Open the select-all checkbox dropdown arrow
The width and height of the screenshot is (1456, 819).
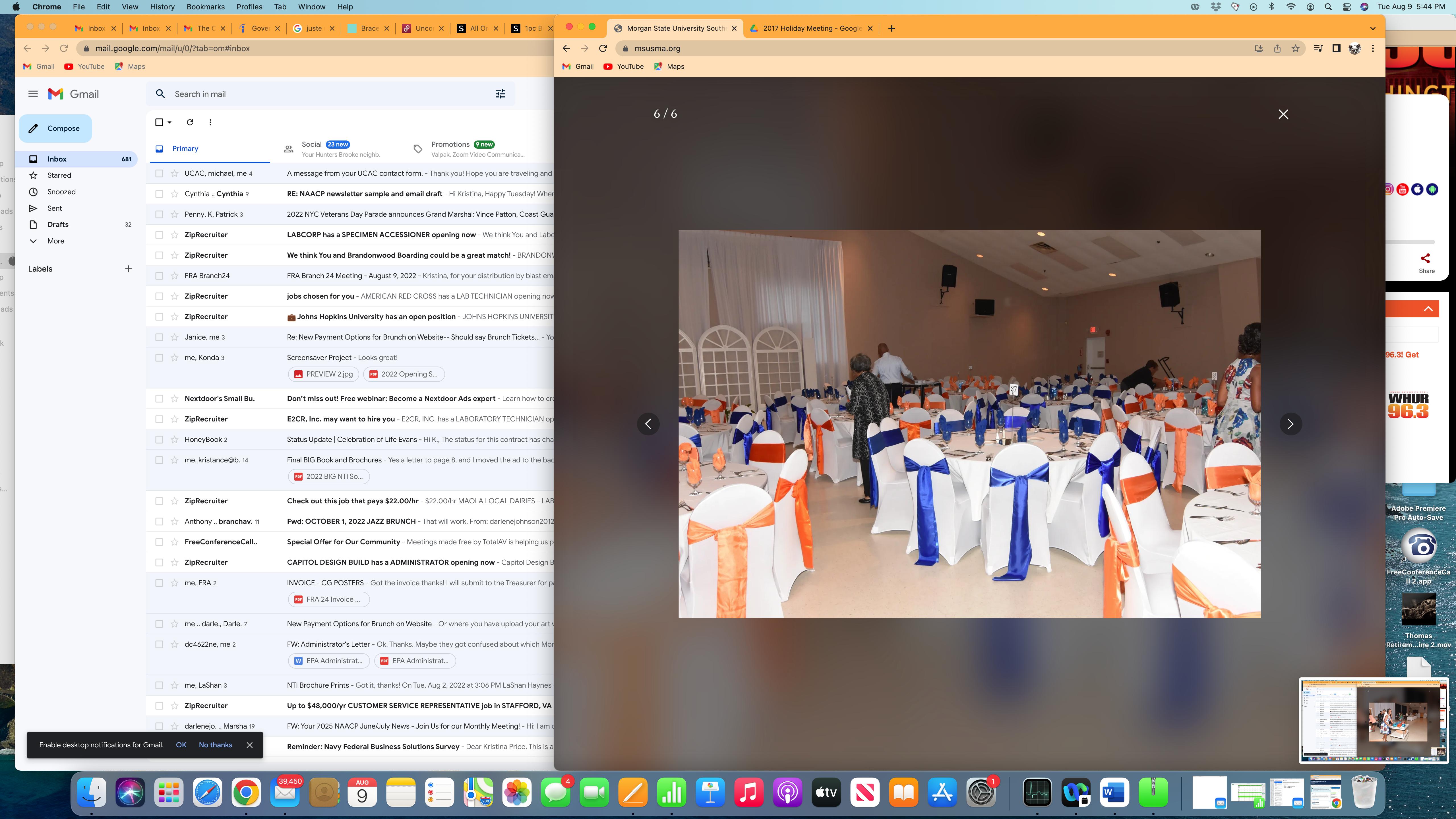coord(169,123)
